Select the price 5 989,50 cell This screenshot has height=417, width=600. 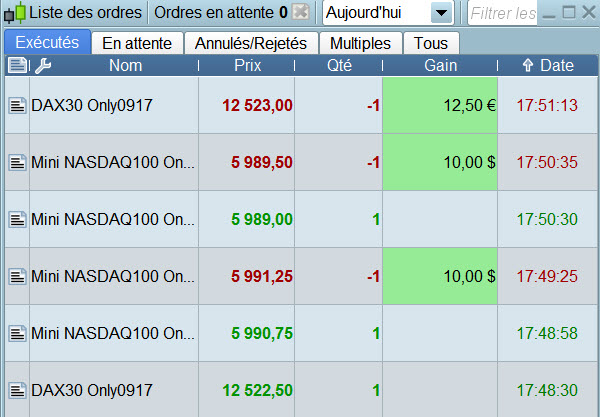(247, 162)
